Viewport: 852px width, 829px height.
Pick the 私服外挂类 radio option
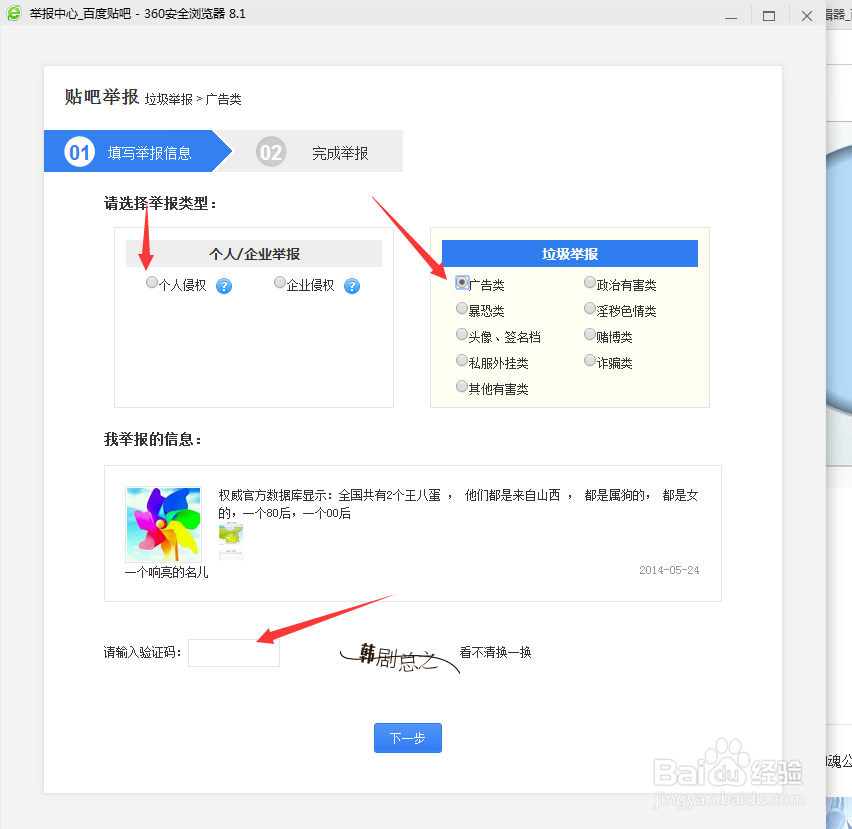point(462,360)
